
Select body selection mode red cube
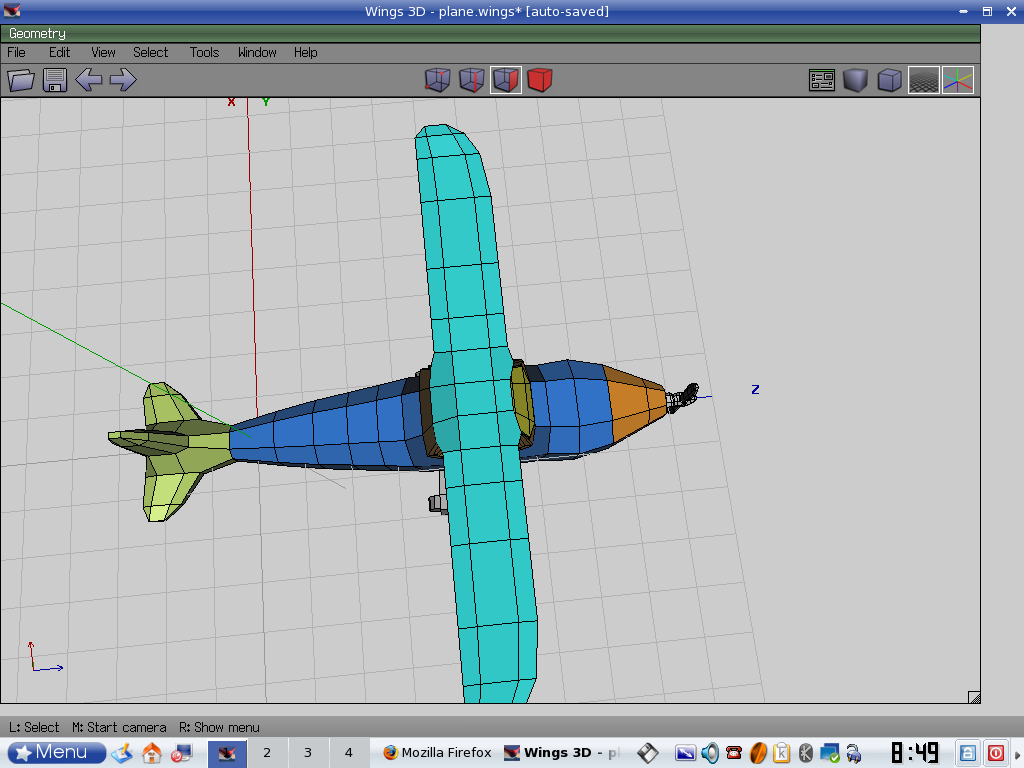(x=540, y=80)
